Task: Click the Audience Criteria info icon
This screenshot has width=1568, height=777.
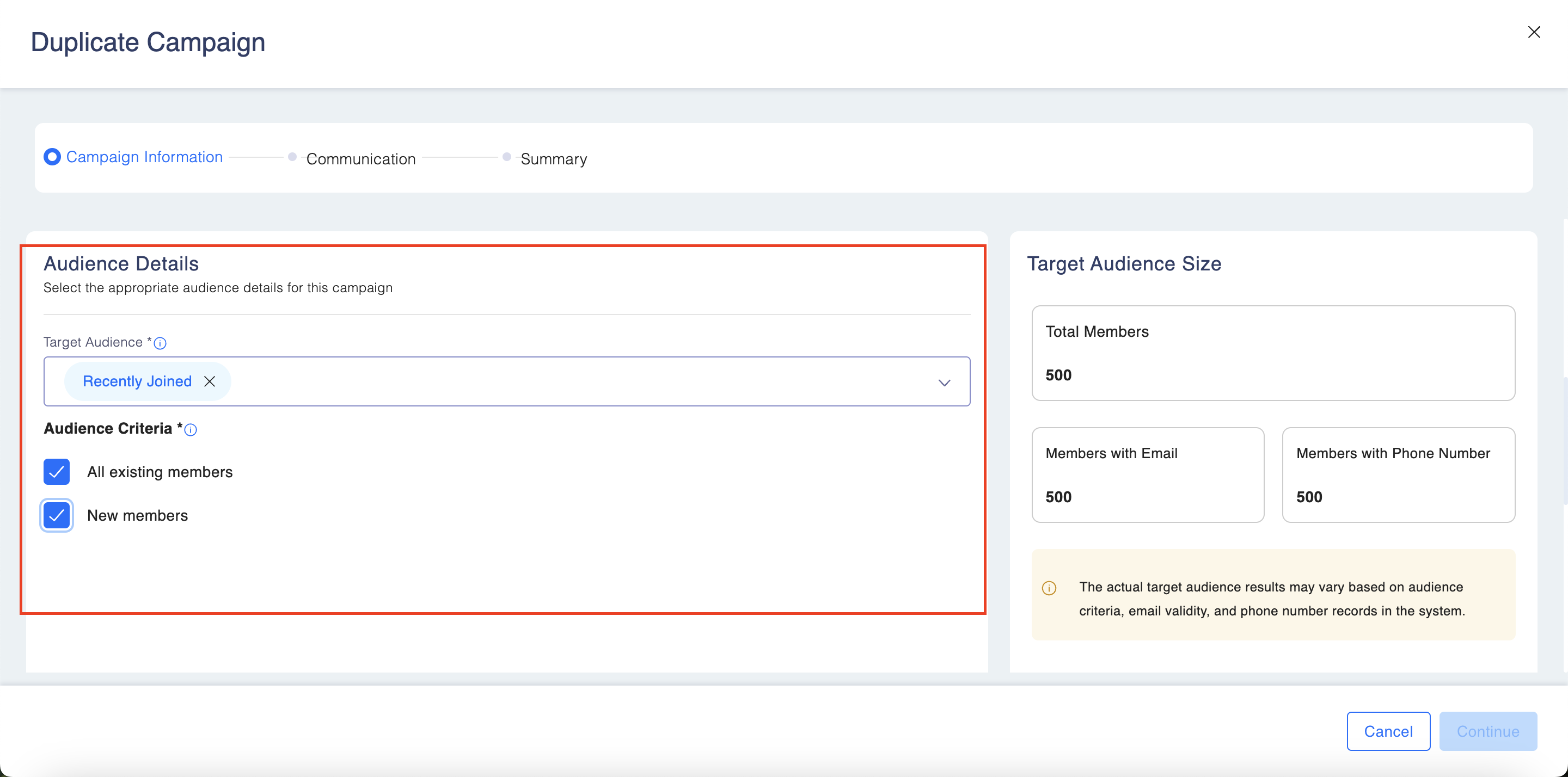Action: pos(191,429)
